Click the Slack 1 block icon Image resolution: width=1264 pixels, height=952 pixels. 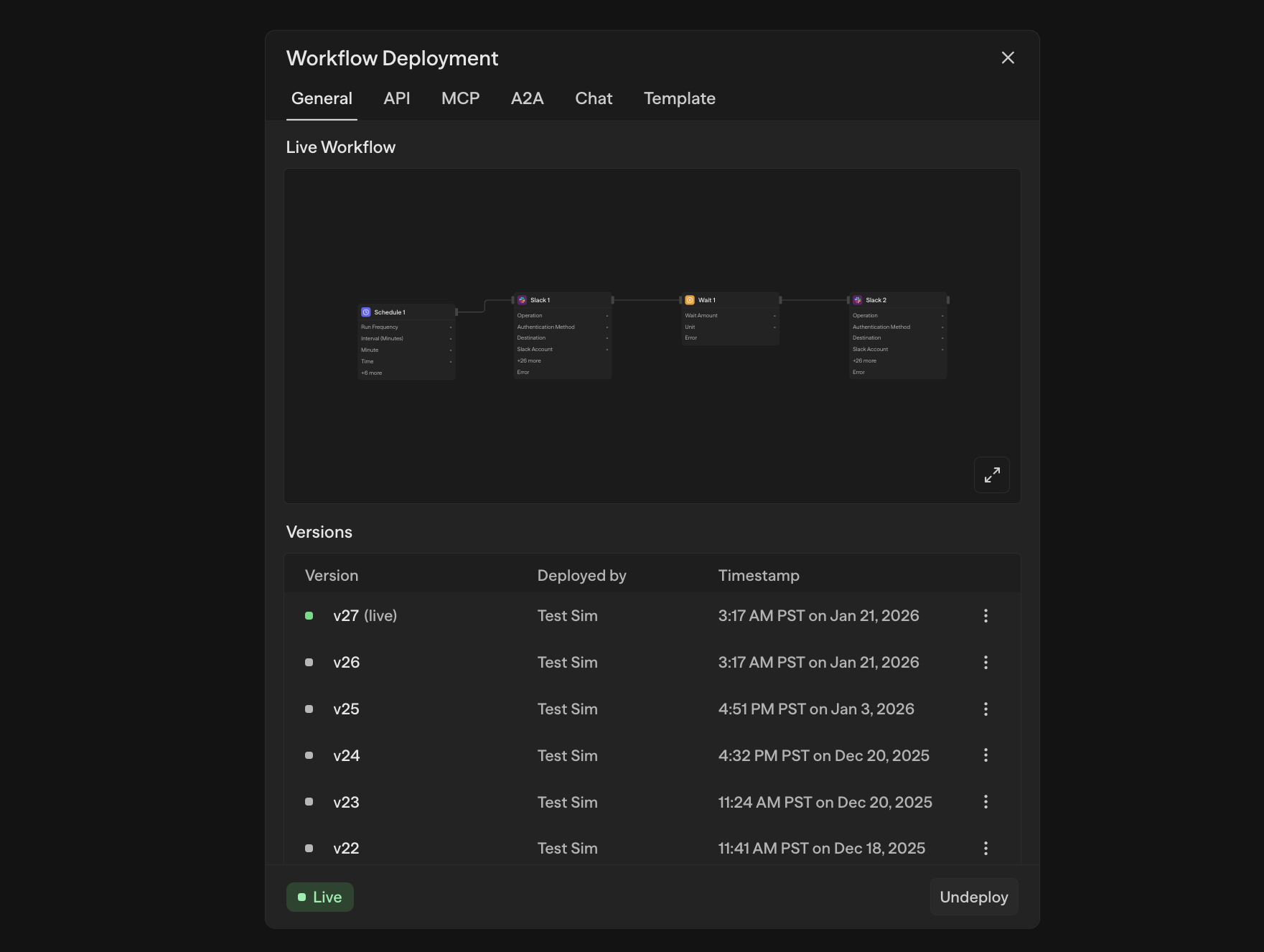[x=523, y=300]
